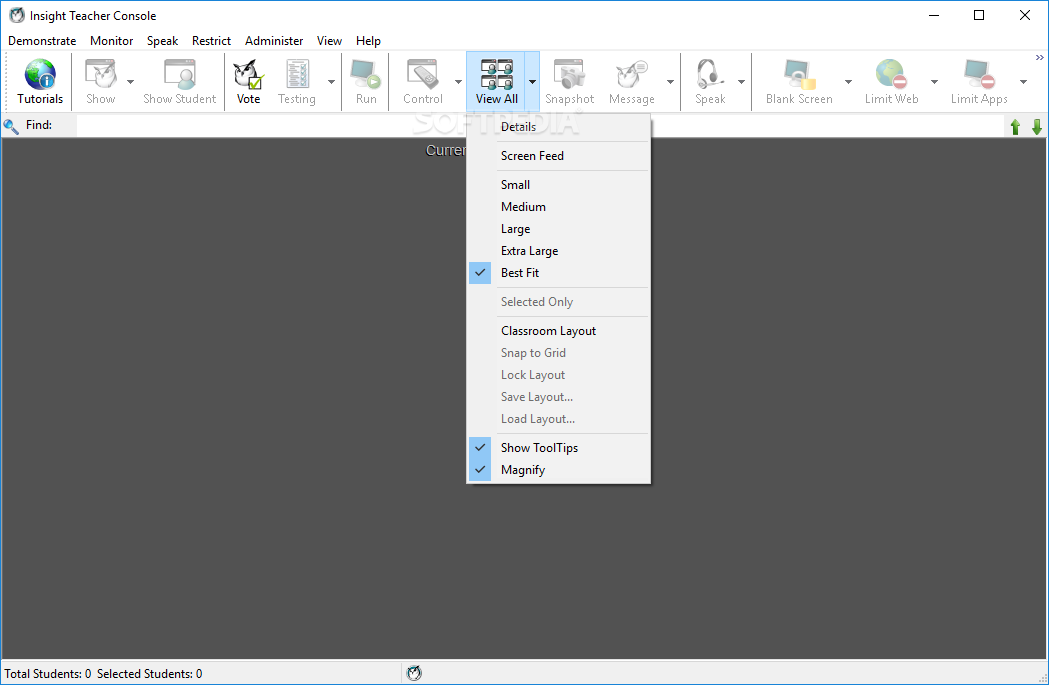The image size is (1049, 685).
Task: Choose Load Layout... entry
Action: click(x=559, y=419)
